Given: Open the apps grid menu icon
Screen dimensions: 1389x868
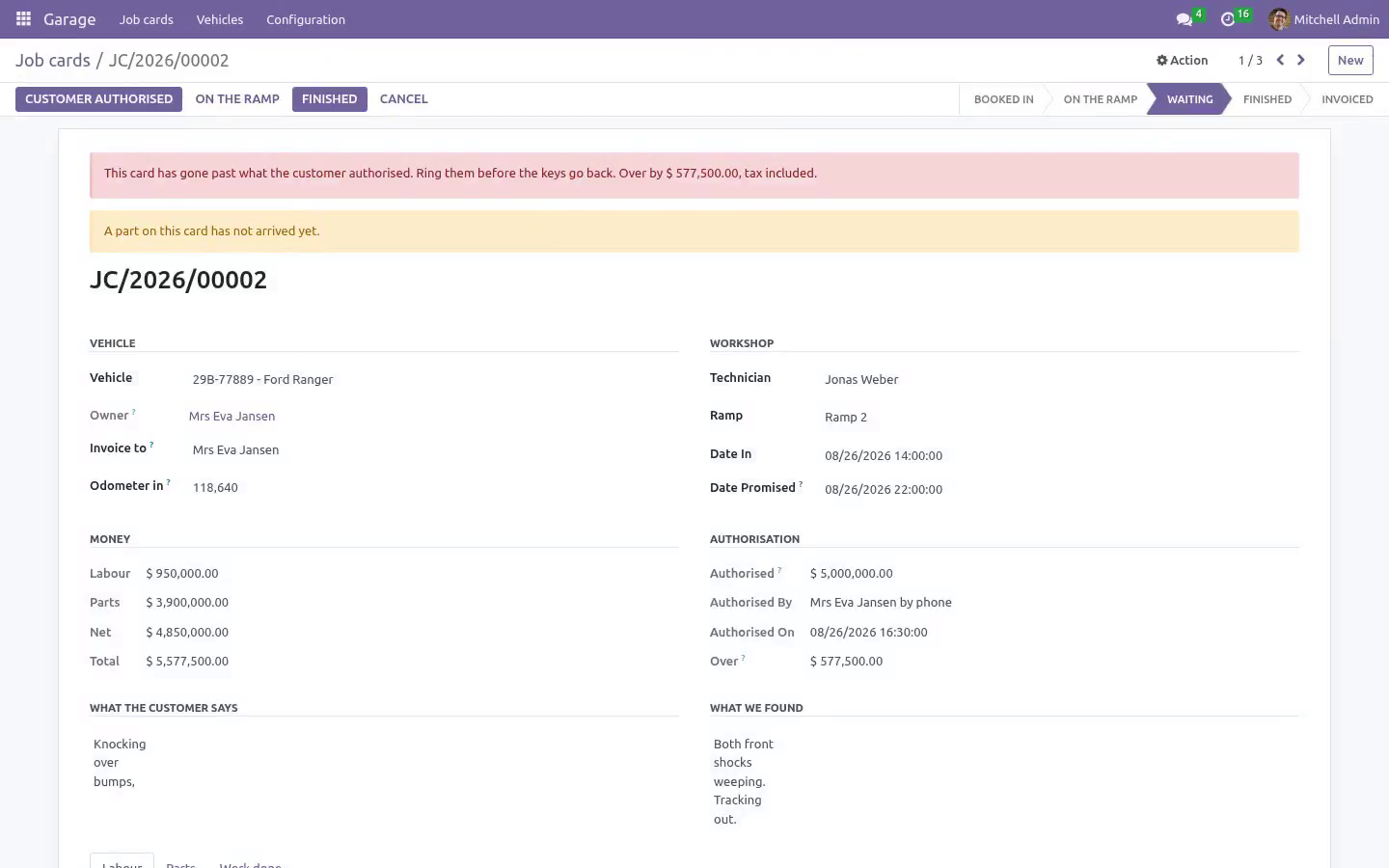Looking at the screenshot, I should (x=23, y=19).
